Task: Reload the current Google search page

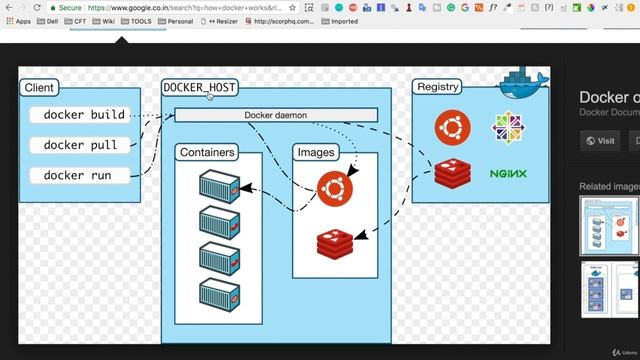Action: point(37,7)
